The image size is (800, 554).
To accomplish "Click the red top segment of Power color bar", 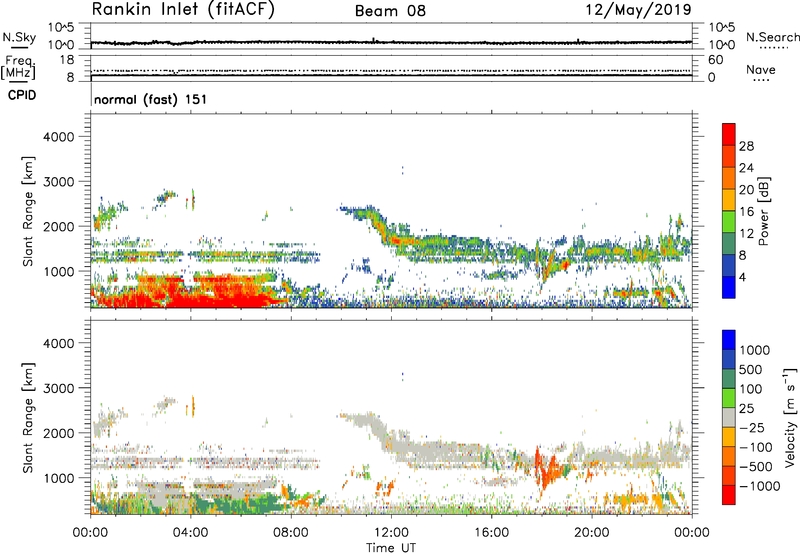I will (729, 134).
